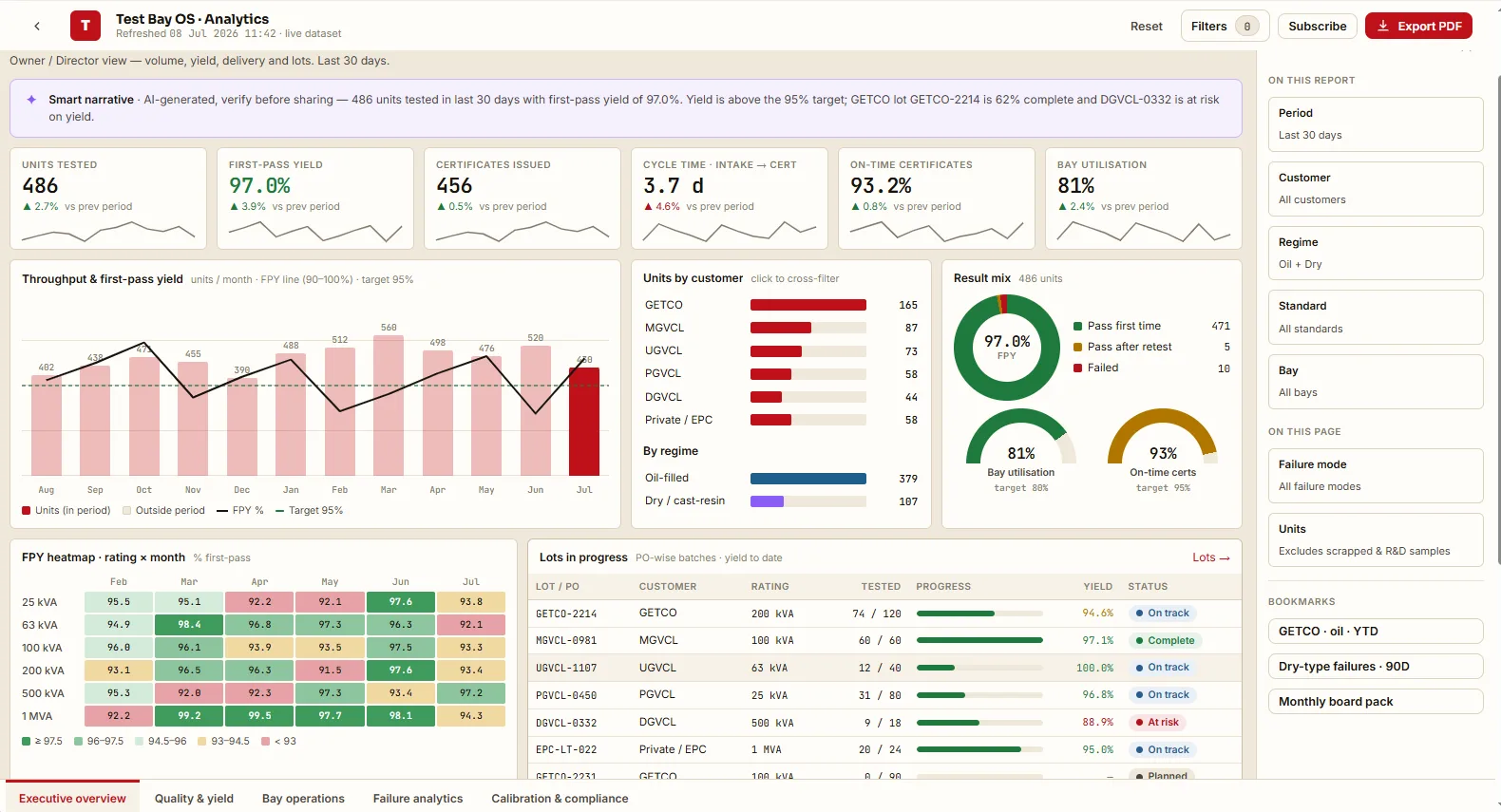Open the Units filter card
This screenshot has width=1501, height=812.
(x=1376, y=540)
